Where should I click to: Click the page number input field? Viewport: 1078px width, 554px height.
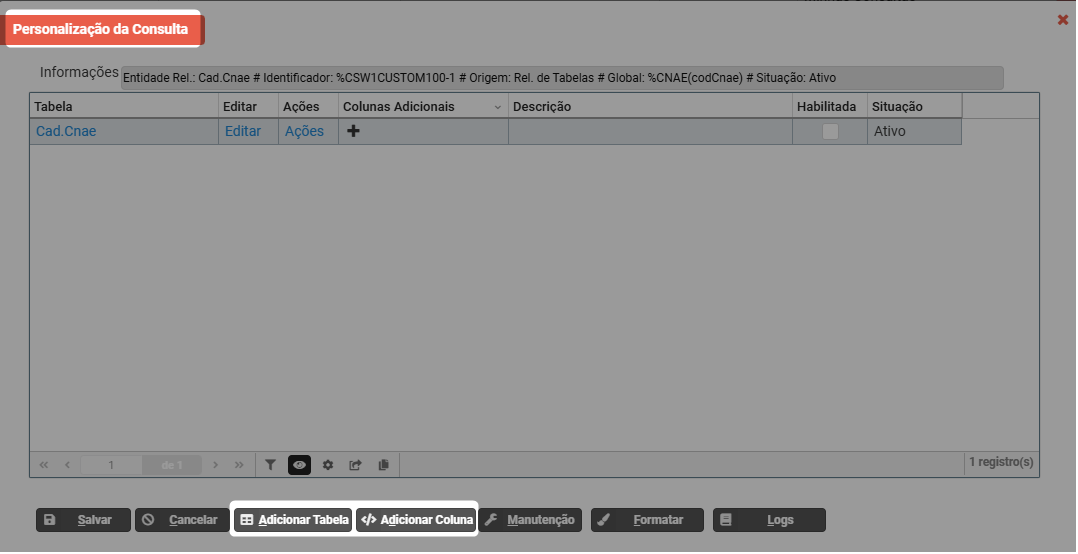111,465
